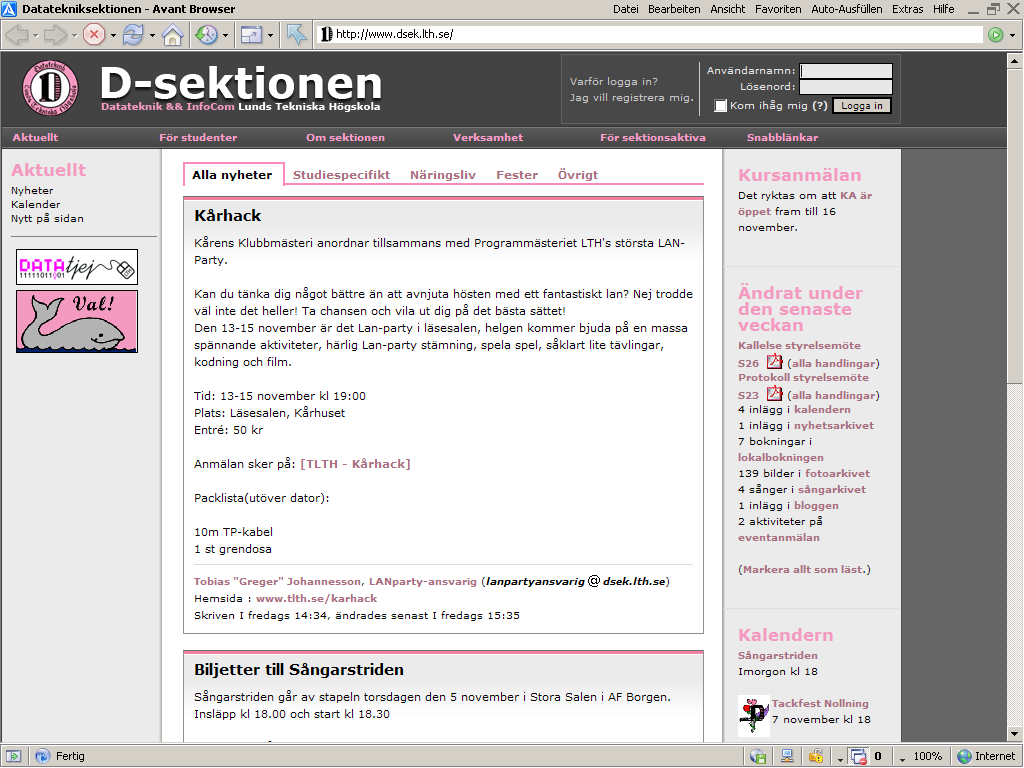Click the Back navigation arrow
1024x768 pixels.
16,35
